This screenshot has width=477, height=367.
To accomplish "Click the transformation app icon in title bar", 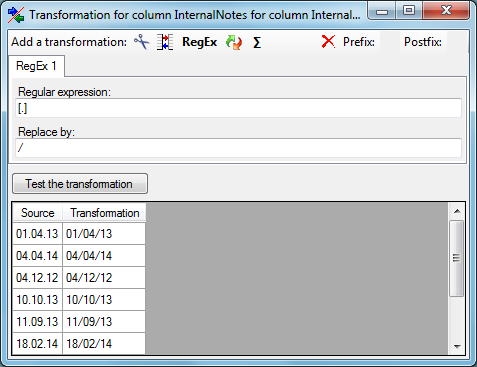I will [16, 15].
